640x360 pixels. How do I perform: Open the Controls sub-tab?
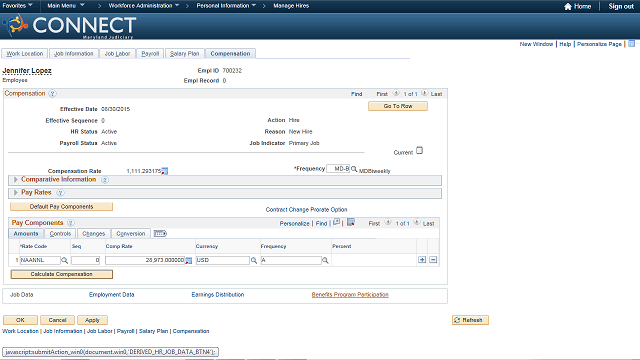tap(60, 233)
